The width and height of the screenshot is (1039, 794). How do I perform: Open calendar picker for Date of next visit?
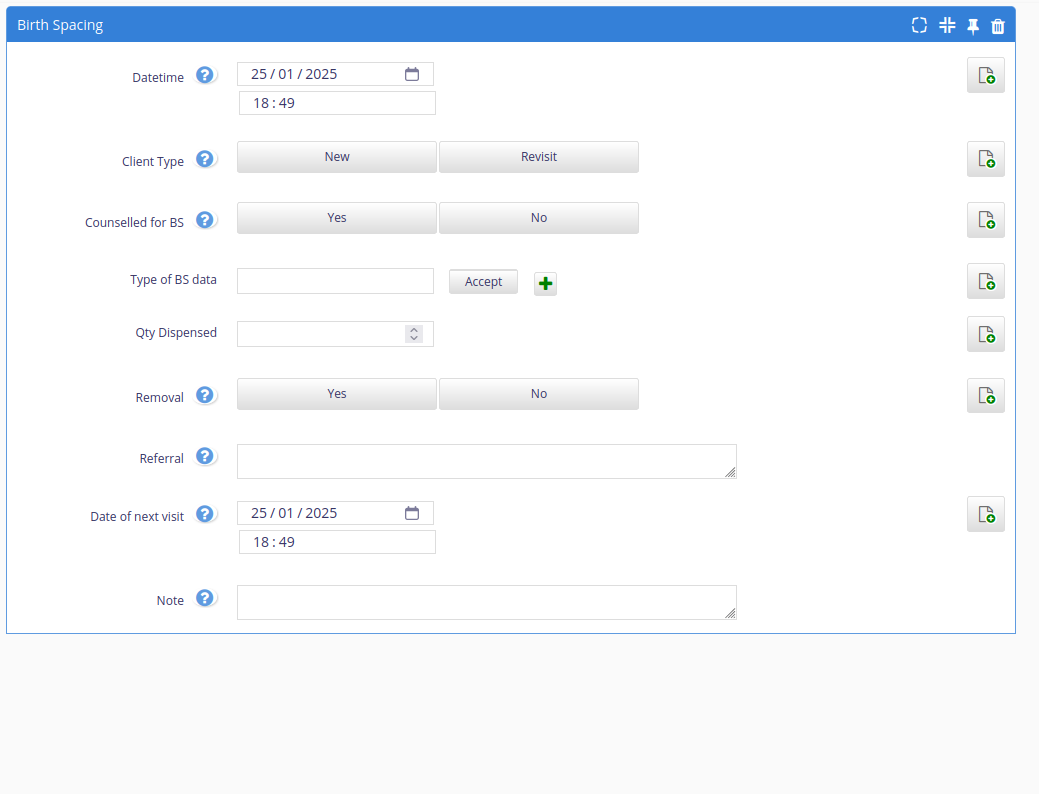pyautogui.click(x=411, y=513)
